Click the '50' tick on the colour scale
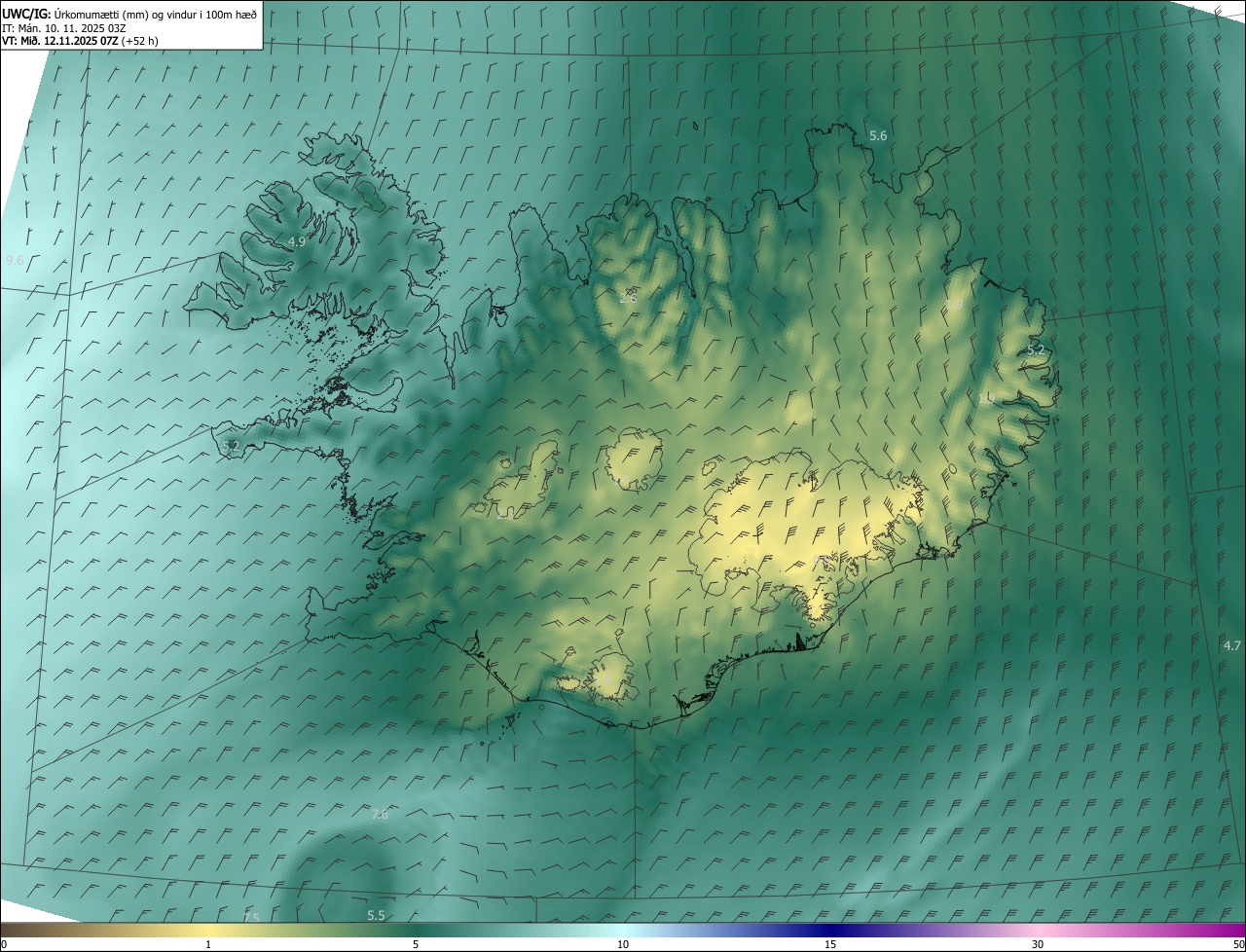The height and width of the screenshot is (952, 1246). (x=1238, y=945)
